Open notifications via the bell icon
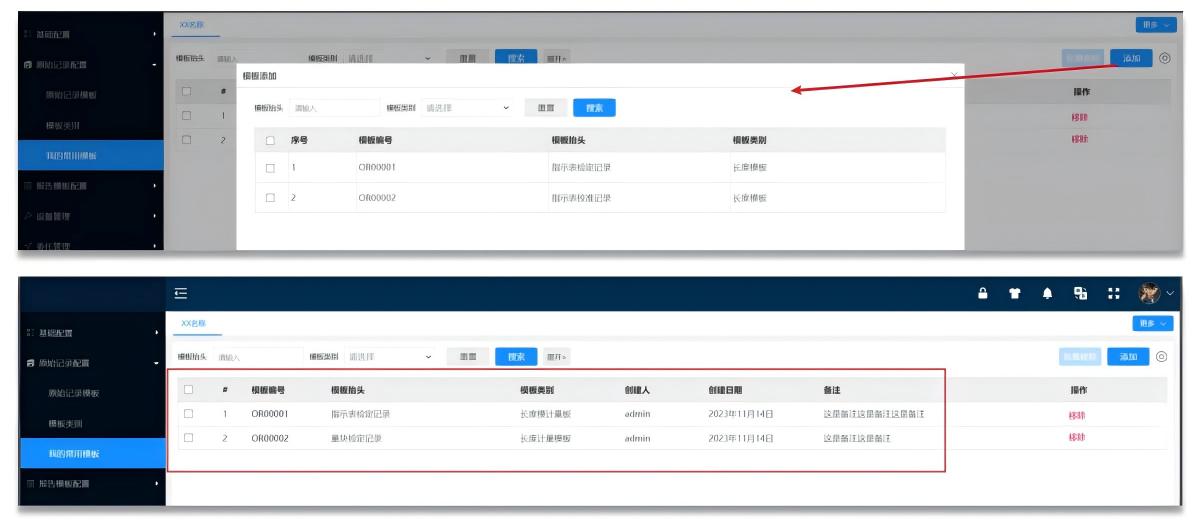 (x=1048, y=293)
